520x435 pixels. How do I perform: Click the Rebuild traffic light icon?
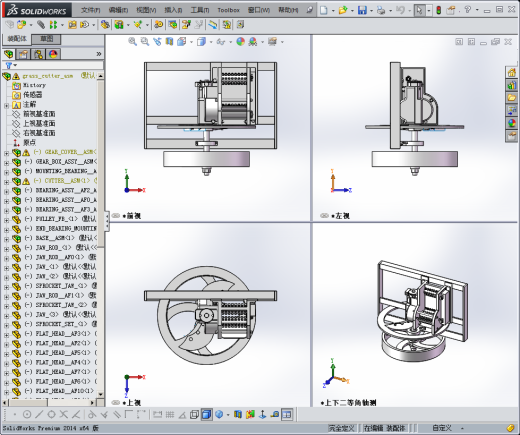439,10
